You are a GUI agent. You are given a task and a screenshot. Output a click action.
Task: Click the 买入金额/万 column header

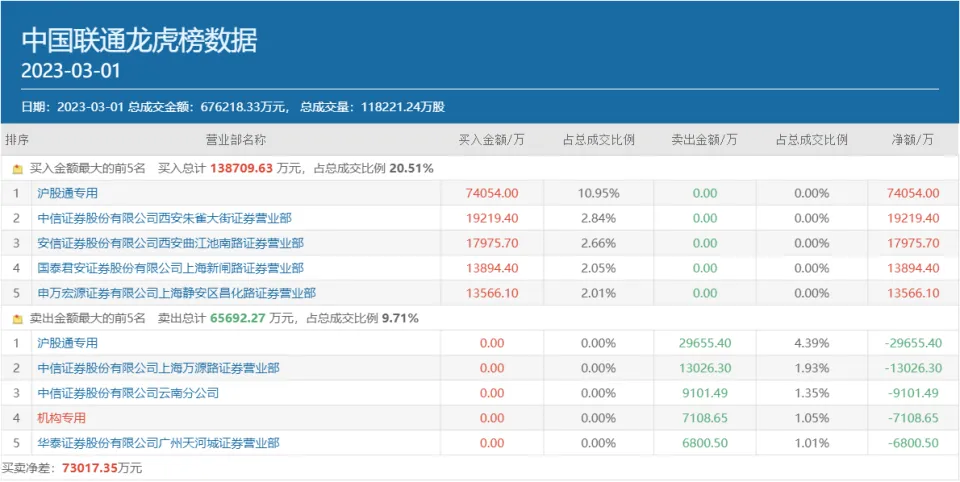point(492,140)
